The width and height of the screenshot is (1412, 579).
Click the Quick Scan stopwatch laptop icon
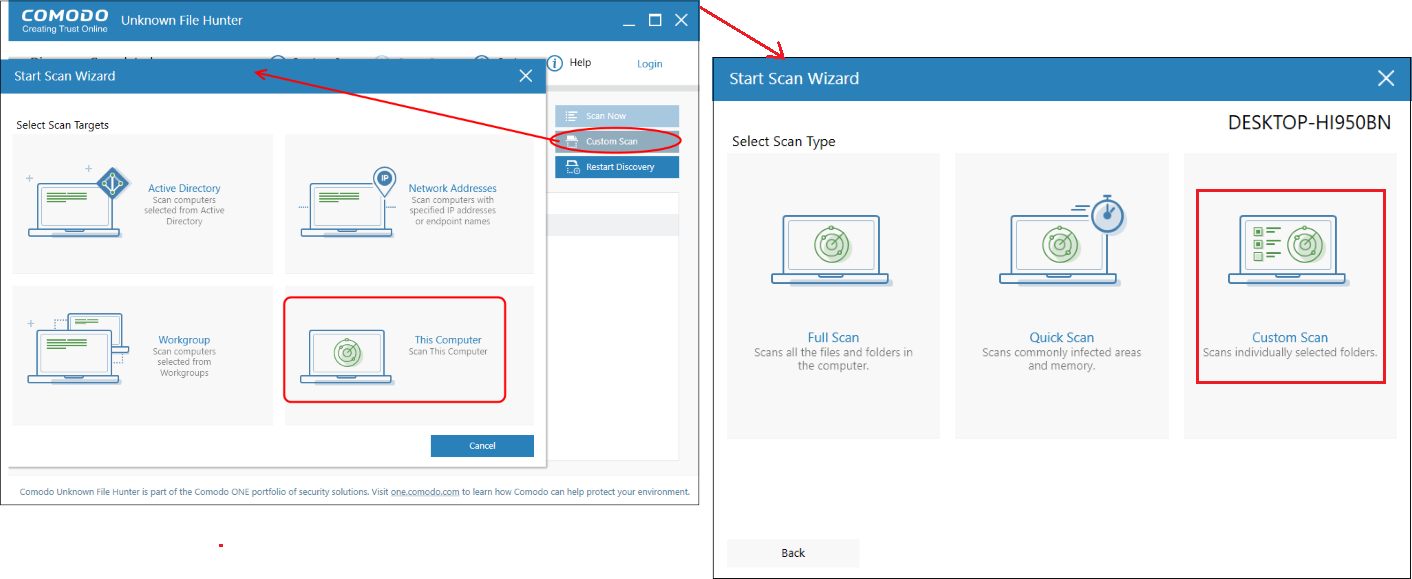pyautogui.click(x=1062, y=240)
